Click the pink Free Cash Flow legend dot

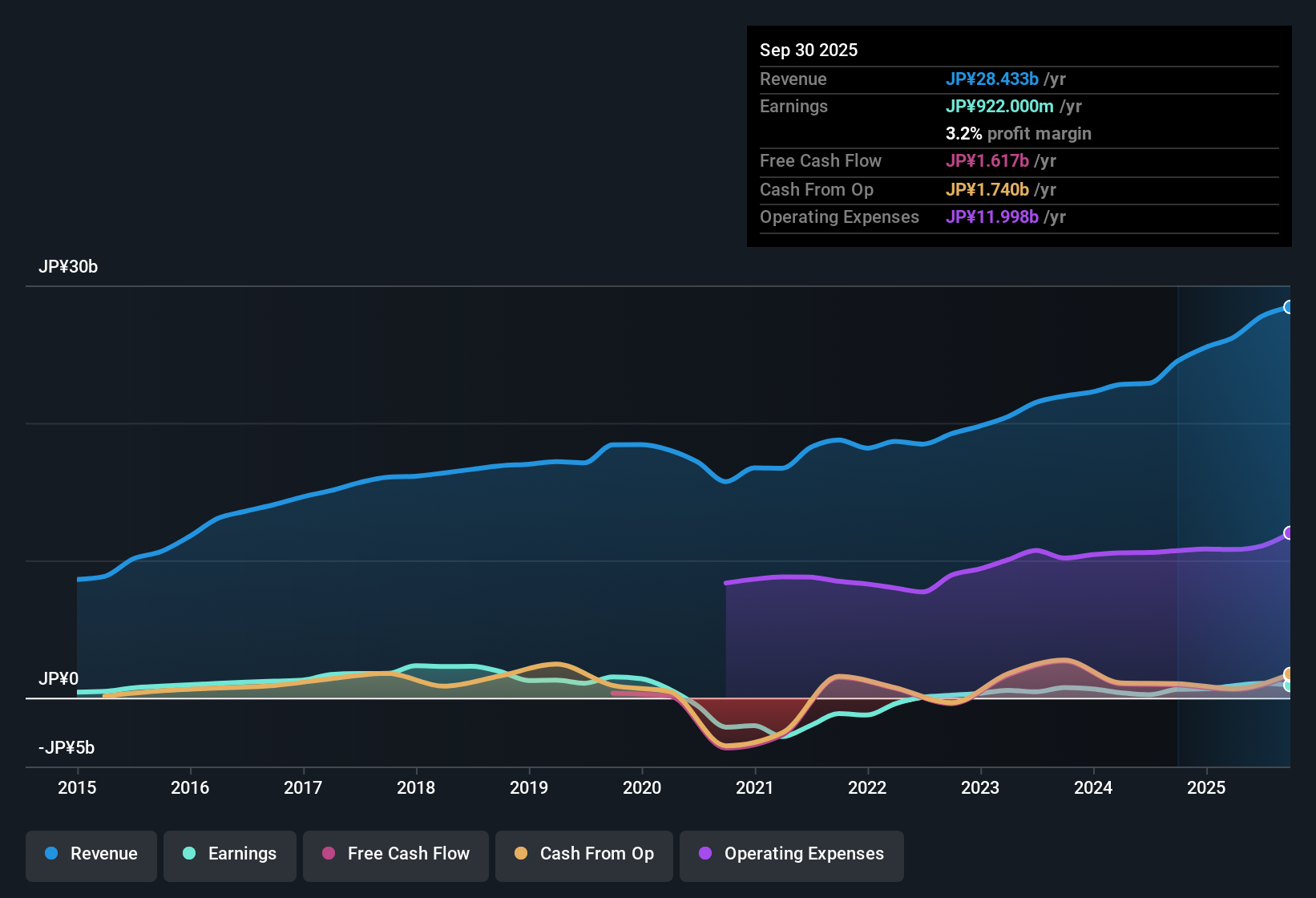click(x=328, y=854)
